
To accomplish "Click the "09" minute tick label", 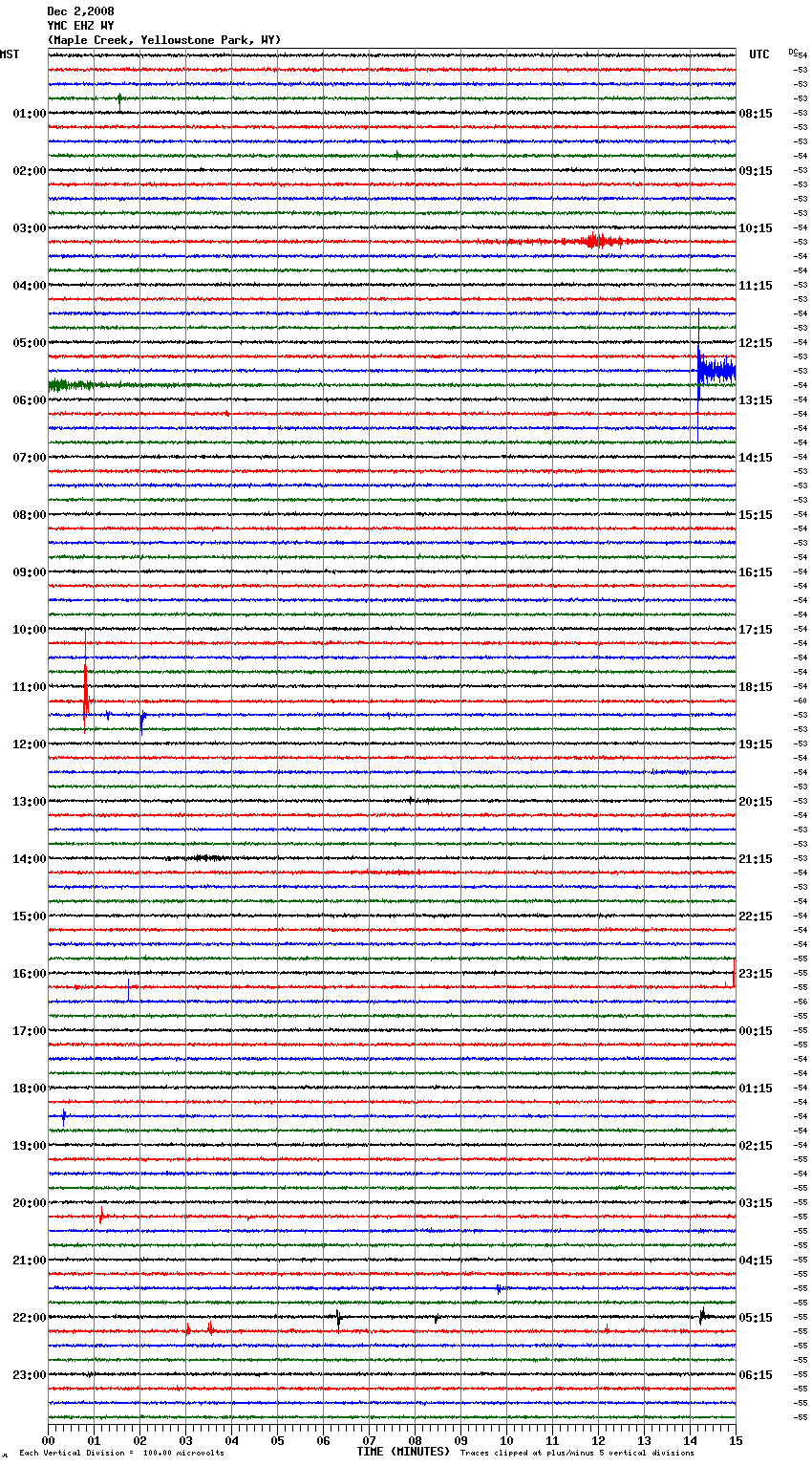I will tap(460, 1440).
